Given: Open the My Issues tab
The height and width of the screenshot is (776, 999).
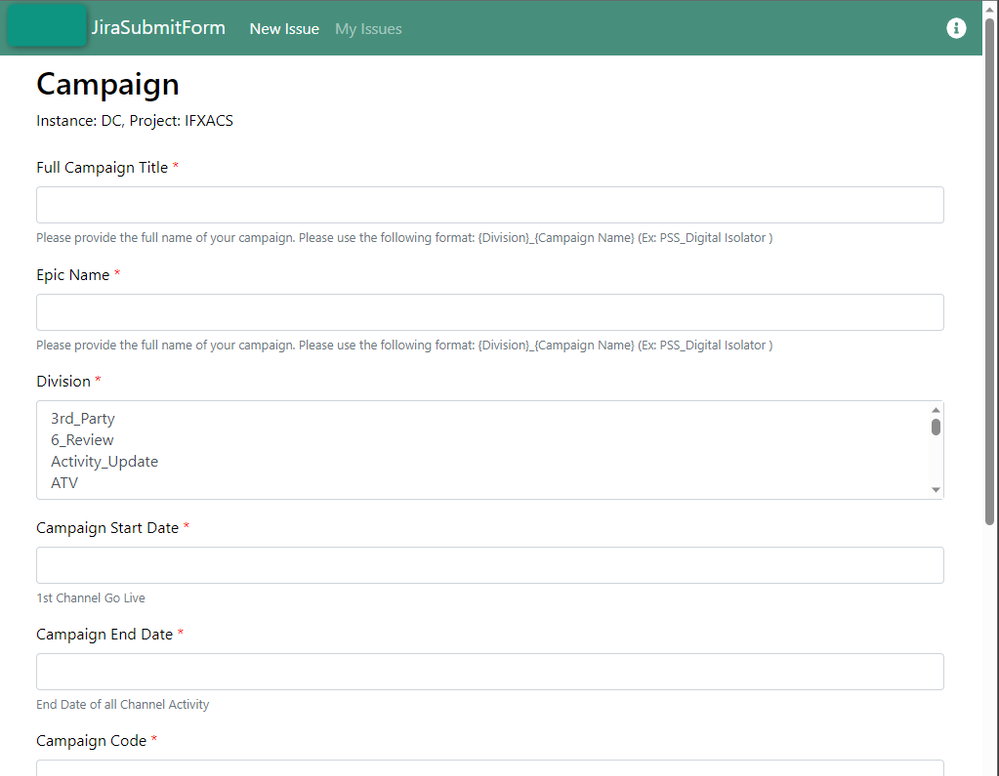Looking at the screenshot, I should 368,29.
